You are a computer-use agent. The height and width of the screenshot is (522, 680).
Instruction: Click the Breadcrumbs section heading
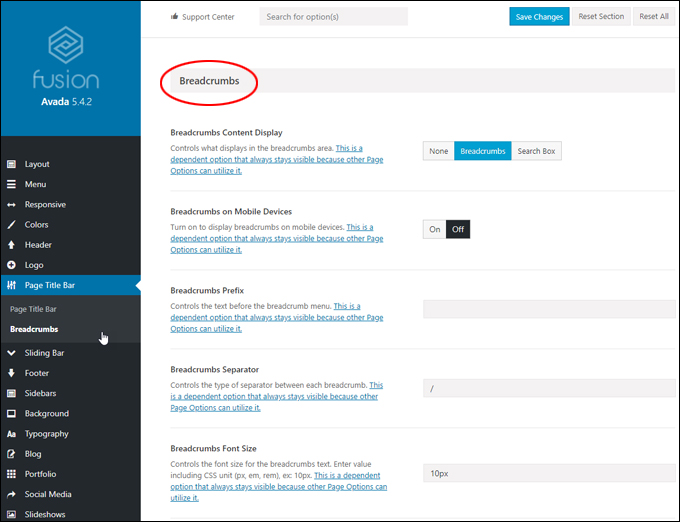point(209,81)
